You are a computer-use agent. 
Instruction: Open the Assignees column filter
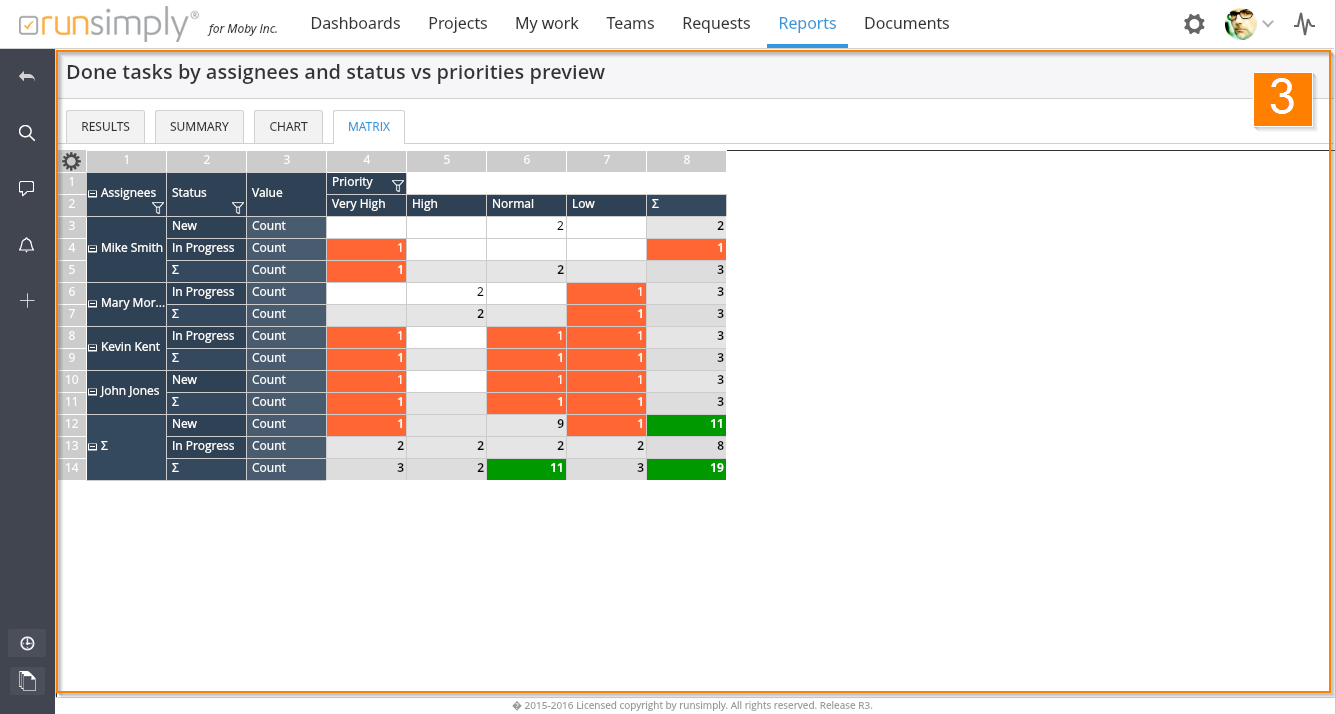157,208
